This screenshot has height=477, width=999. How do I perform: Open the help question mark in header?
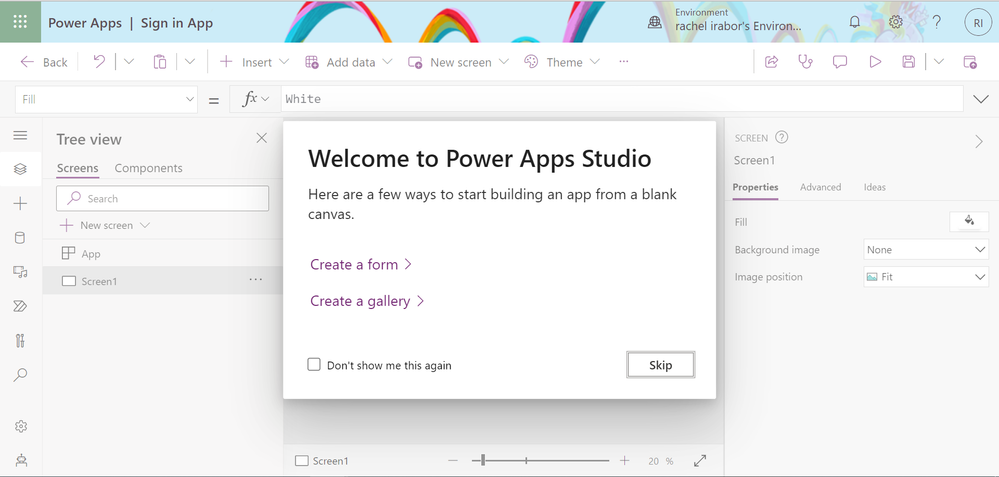point(937,22)
